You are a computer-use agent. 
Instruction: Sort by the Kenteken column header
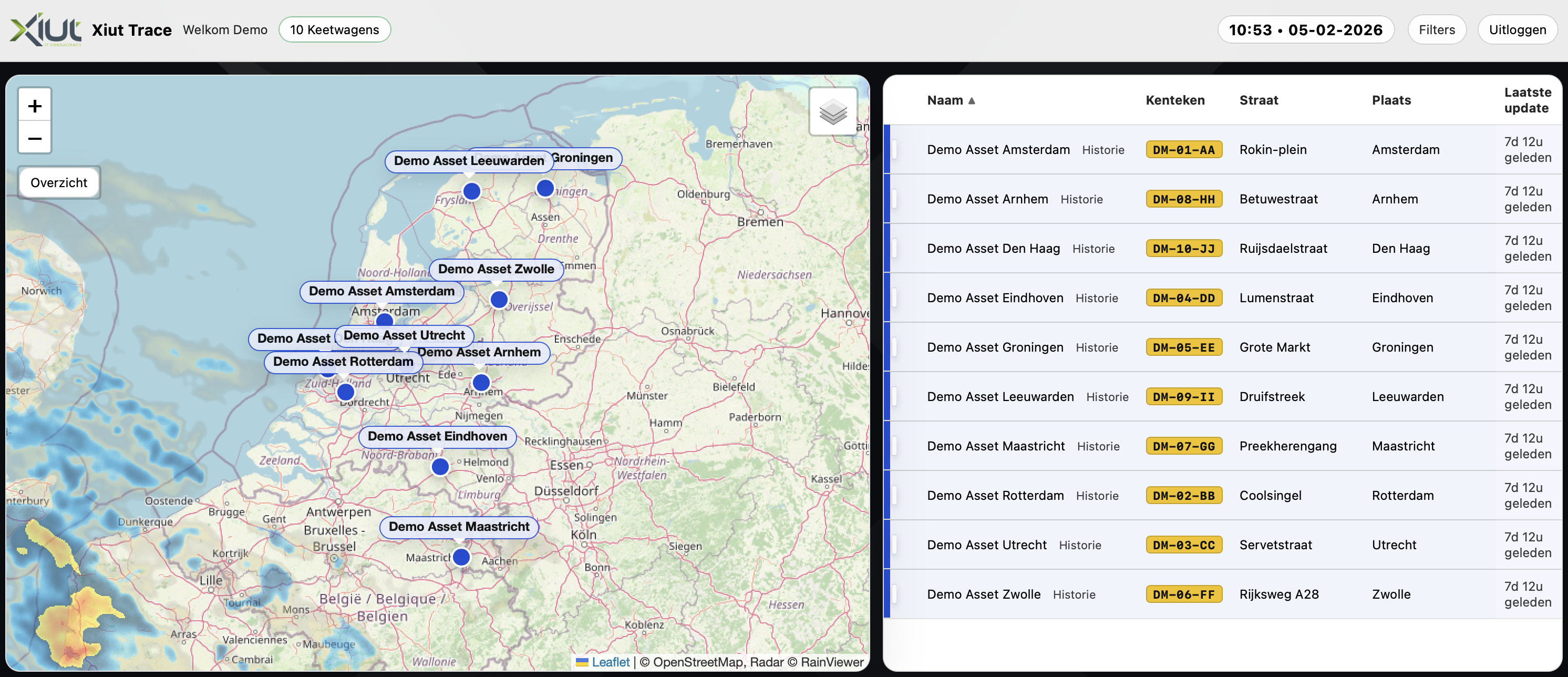click(x=1174, y=100)
